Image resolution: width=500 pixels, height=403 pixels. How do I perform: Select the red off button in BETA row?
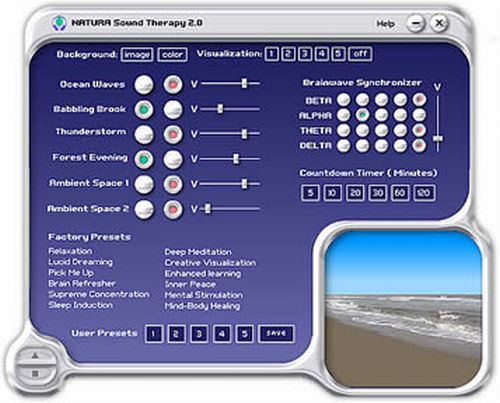(419, 99)
